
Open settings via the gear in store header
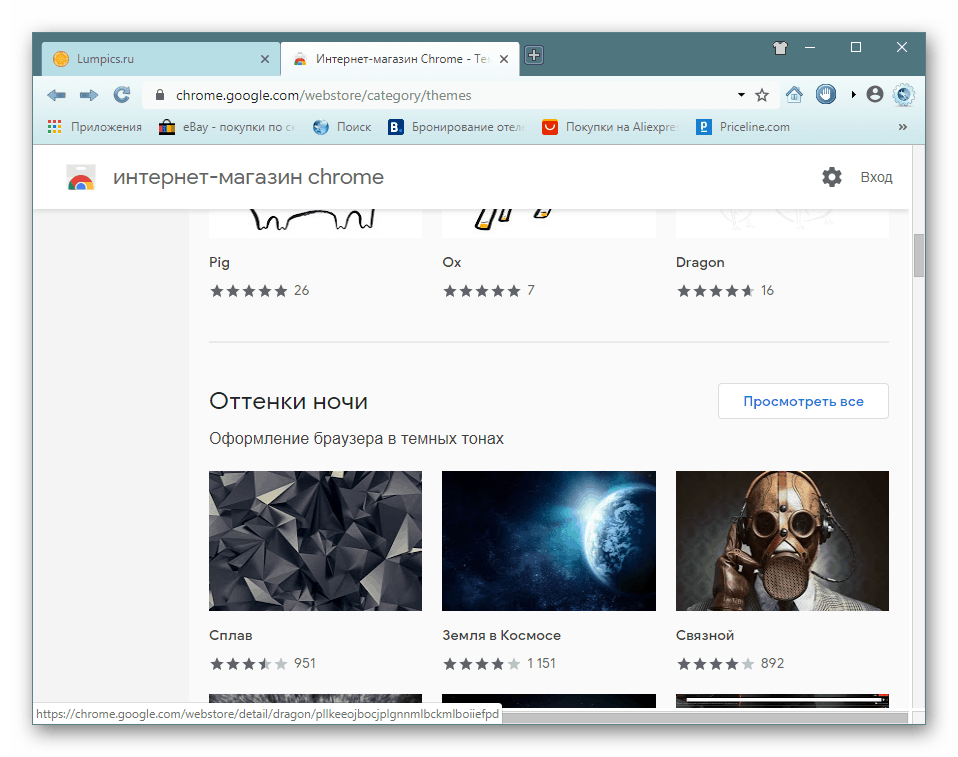[x=832, y=177]
